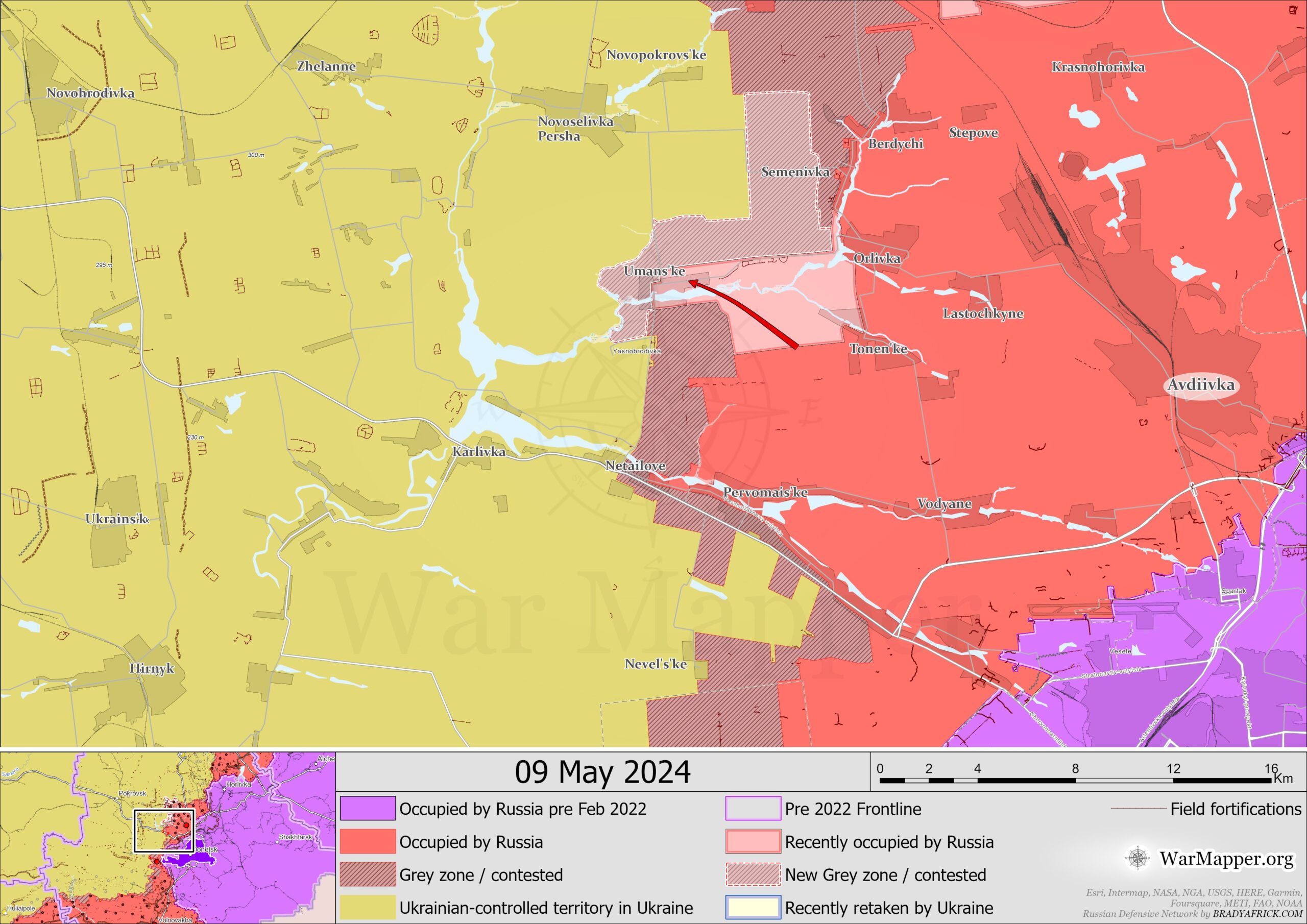This screenshot has width=1307, height=924.
Task: Click the Pokrovsk label on the inset map
Action: pyautogui.click(x=132, y=793)
